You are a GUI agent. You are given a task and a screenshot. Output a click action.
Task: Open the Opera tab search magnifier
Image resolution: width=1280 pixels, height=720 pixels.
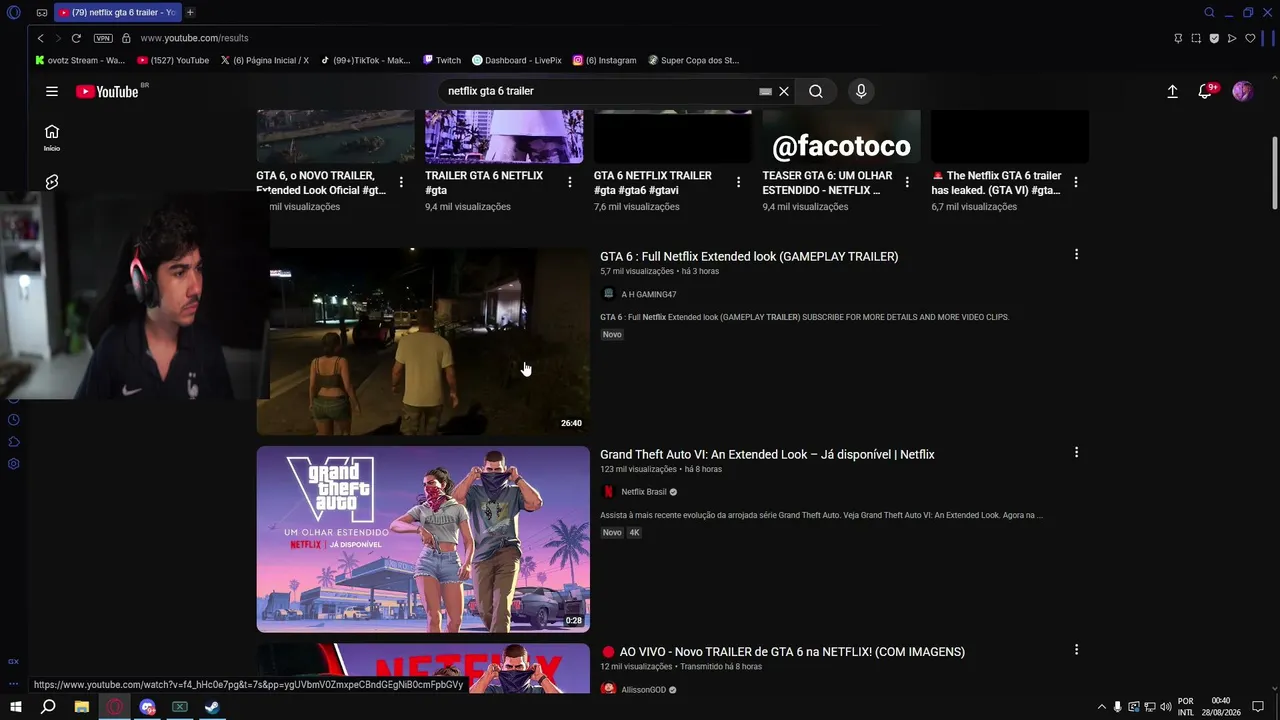(x=1209, y=13)
